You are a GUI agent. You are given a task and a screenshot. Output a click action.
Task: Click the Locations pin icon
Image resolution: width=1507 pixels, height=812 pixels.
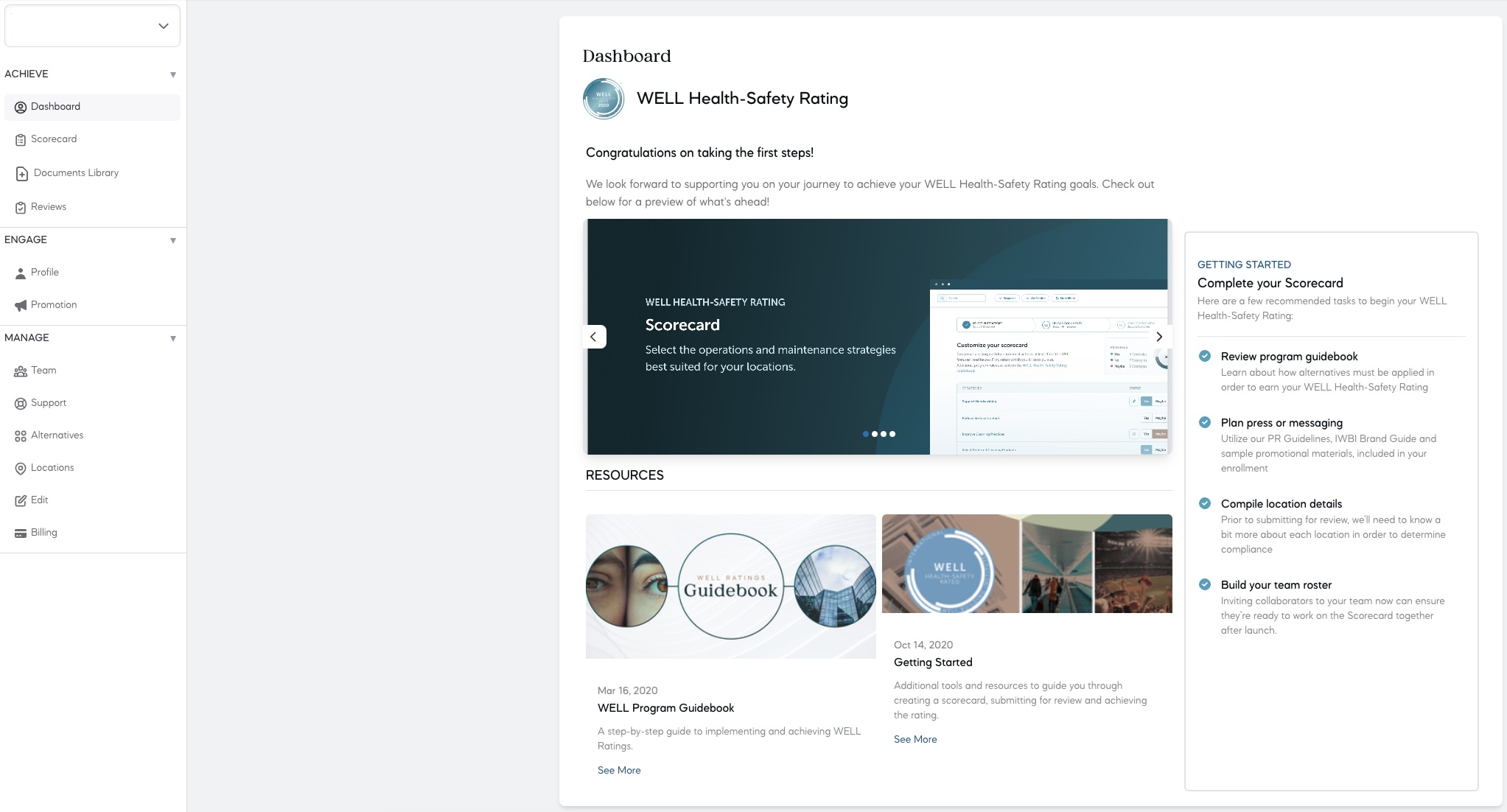(x=21, y=469)
